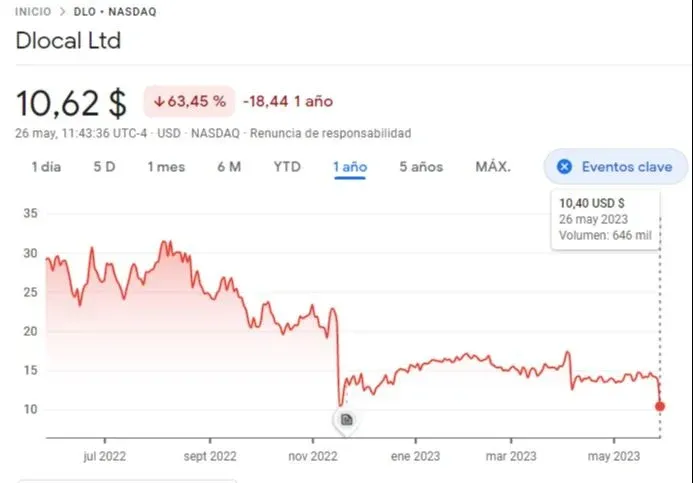Switch to the 1 mes range
Screen dimensions: 693x483
tap(166, 167)
